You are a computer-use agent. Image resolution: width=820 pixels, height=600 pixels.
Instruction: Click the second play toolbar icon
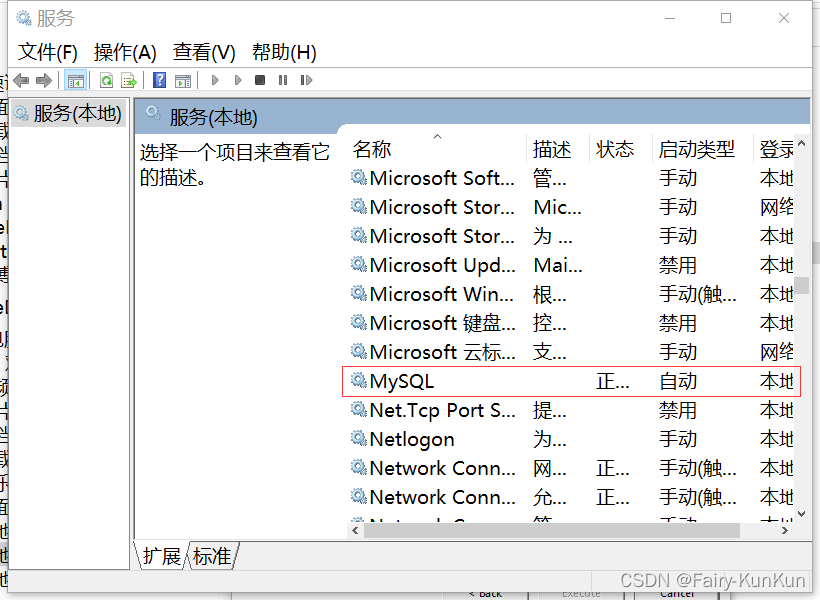(x=238, y=80)
